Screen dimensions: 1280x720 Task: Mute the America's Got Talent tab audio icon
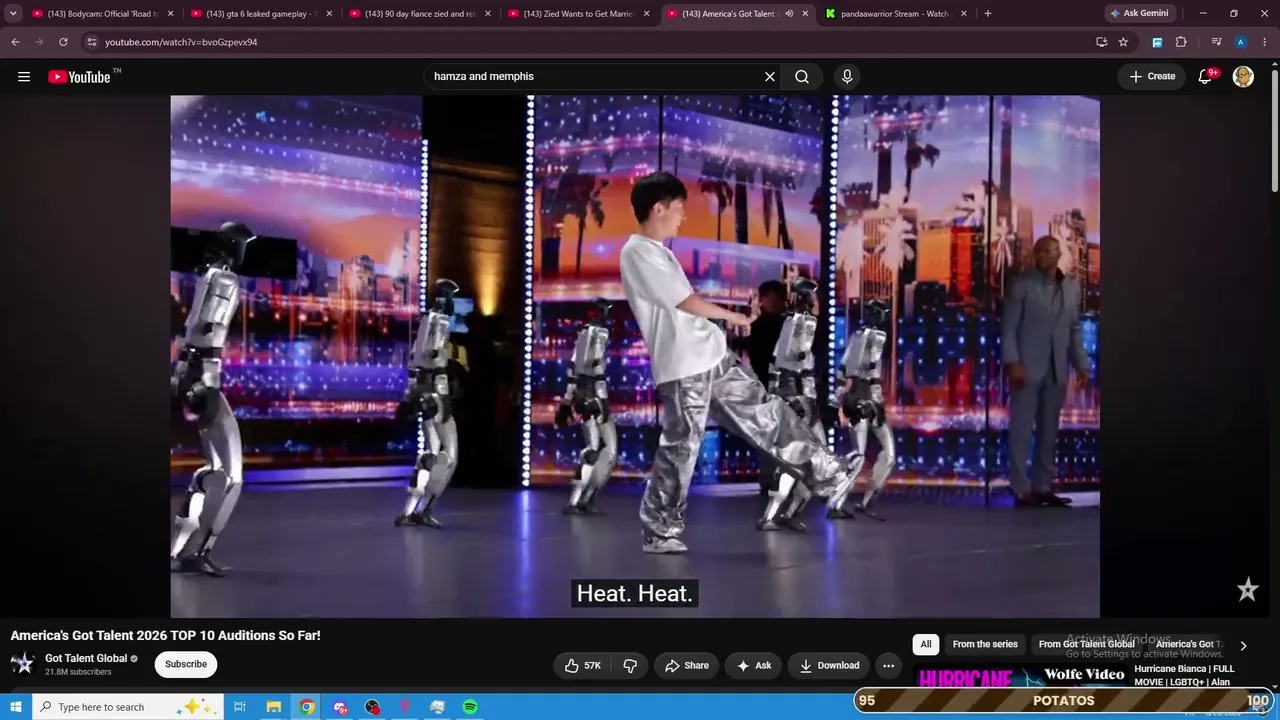(x=789, y=14)
